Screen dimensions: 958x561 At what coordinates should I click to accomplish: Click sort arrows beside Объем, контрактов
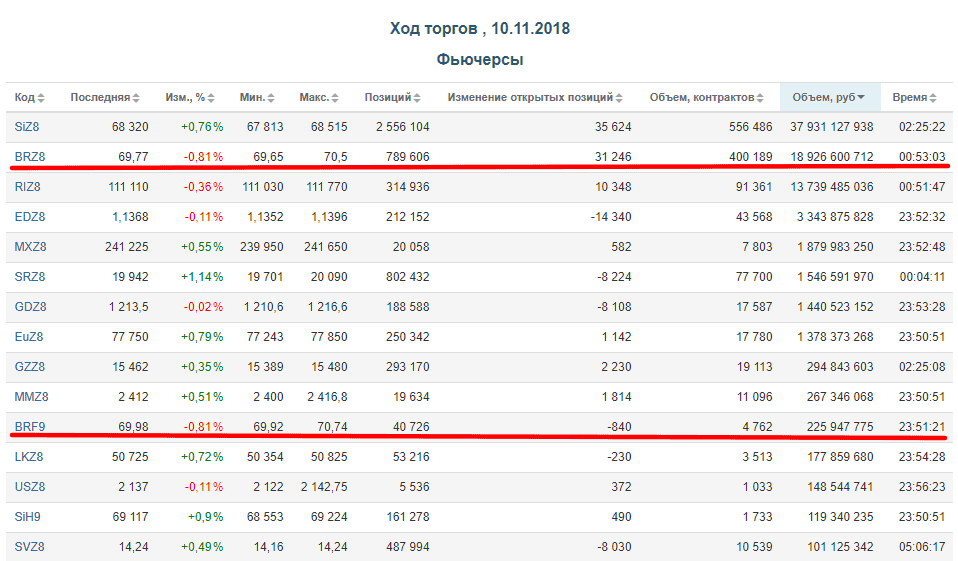point(761,98)
